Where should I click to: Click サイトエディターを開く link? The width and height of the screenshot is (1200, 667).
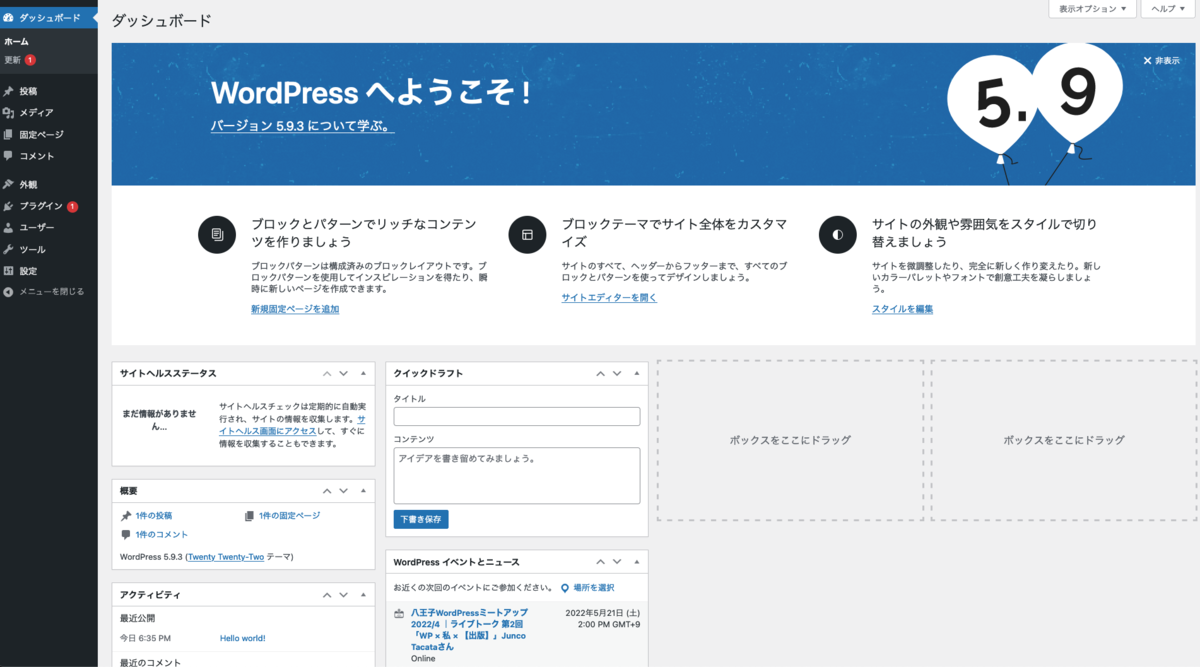pyautogui.click(x=609, y=298)
